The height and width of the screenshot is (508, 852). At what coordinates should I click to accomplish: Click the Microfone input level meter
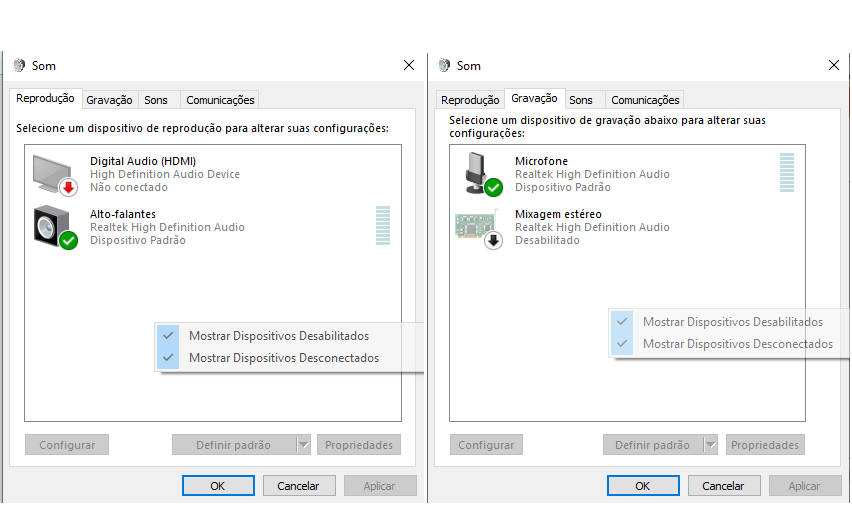(787, 173)
